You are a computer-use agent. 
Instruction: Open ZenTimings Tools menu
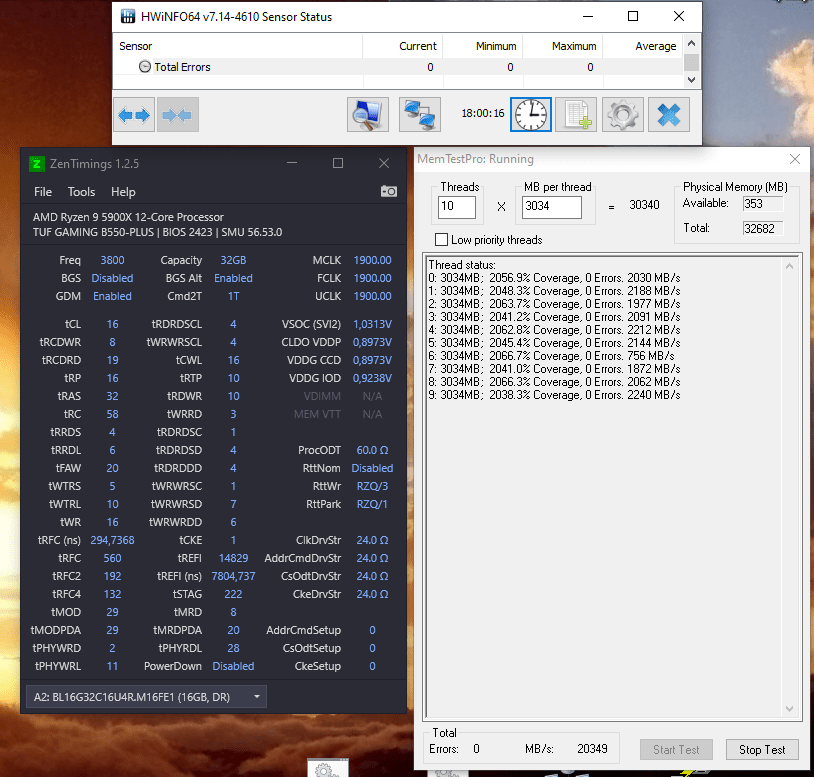82,192
